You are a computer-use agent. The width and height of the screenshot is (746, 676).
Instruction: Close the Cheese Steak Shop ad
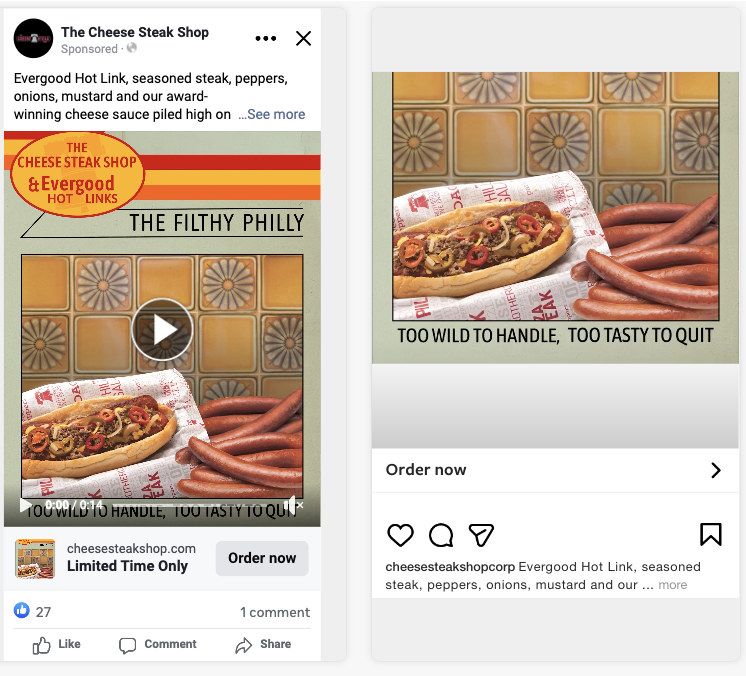pyautogui.click(x=304, y=39)
